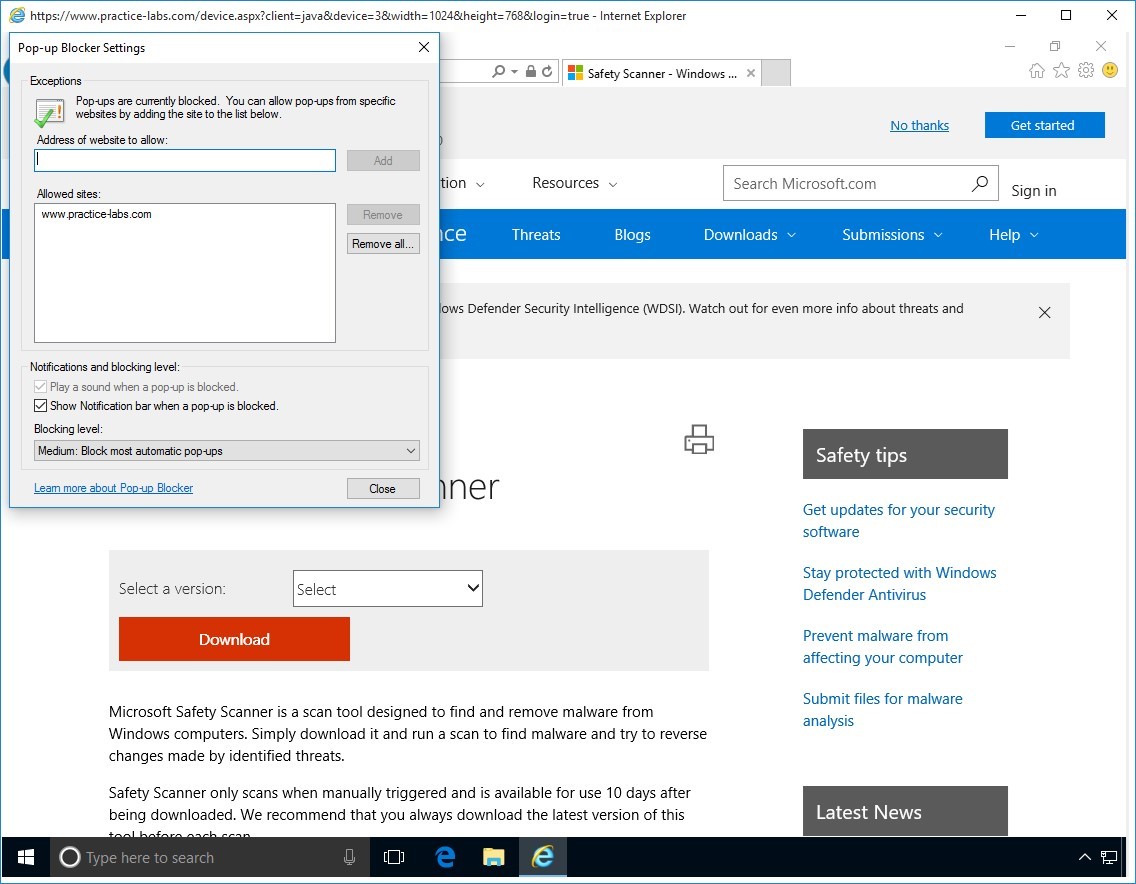Open Prevent malware from affecting your computer
Viewport: 1136px width, 884px height.
[882, 646]
